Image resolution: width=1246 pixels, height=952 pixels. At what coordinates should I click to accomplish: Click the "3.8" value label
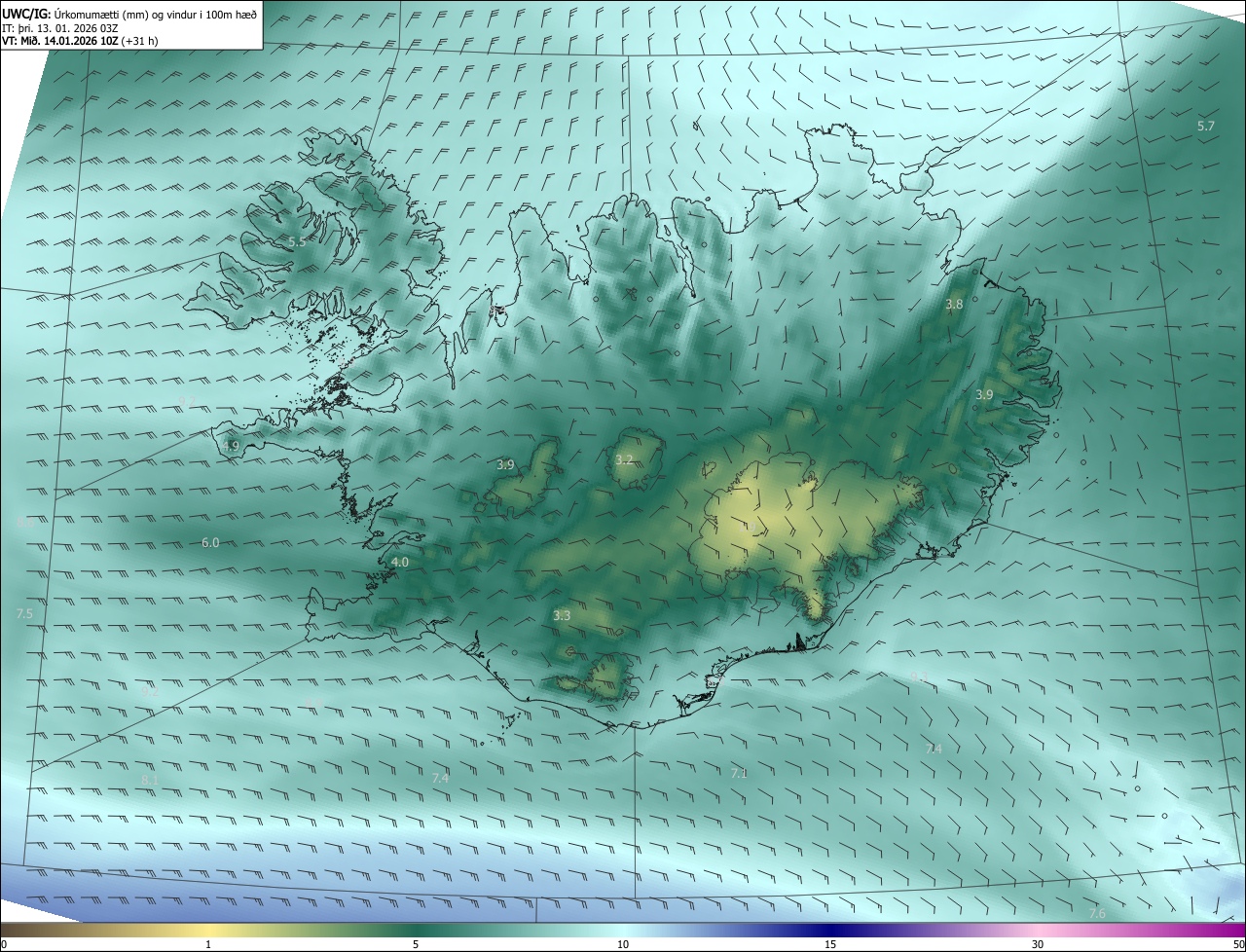point(955,304)
